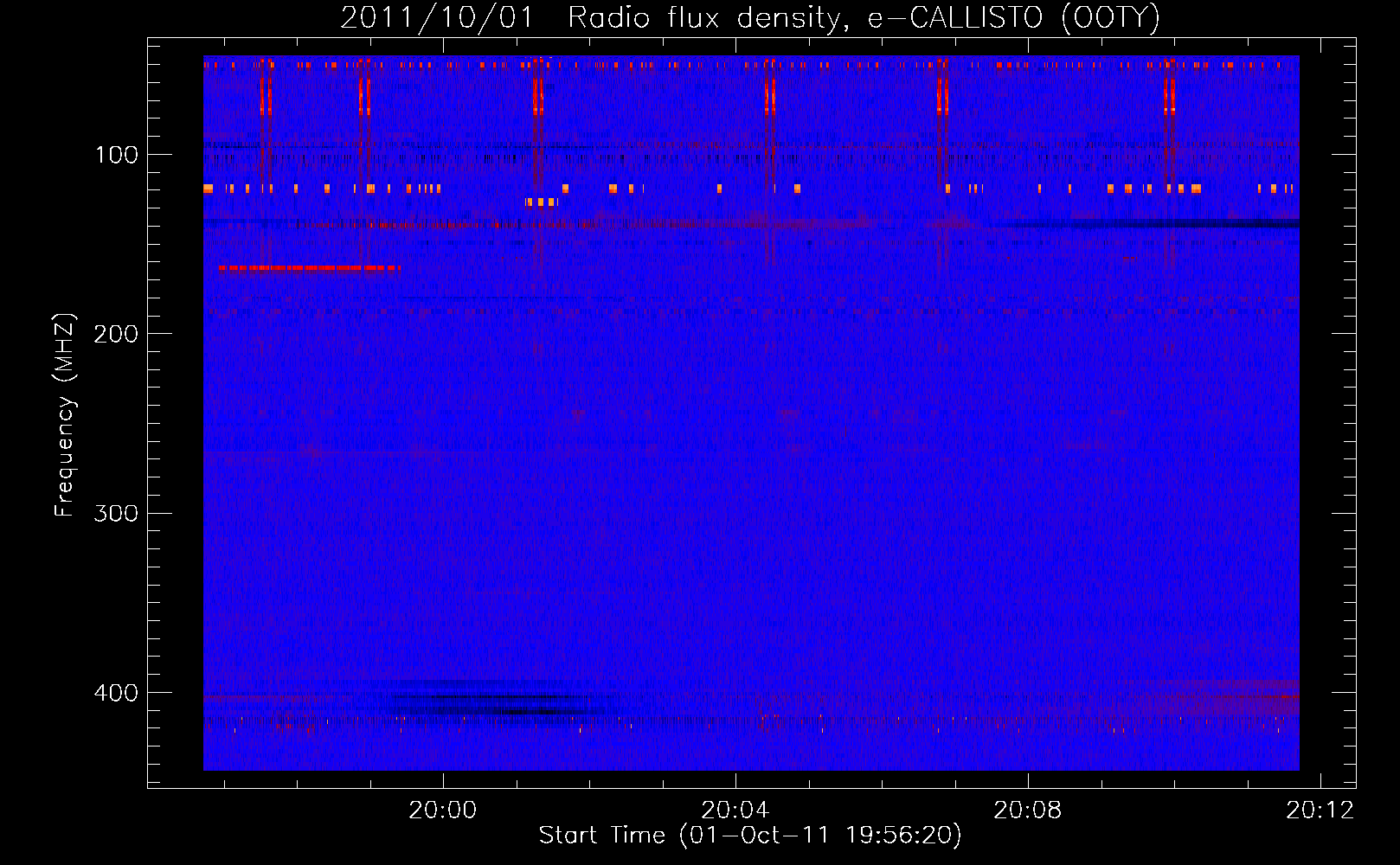Click the short orange dashed segment near 125 MHz at 20:01
This screenshot has height=865, width=1400.
(x=542, y=202)
